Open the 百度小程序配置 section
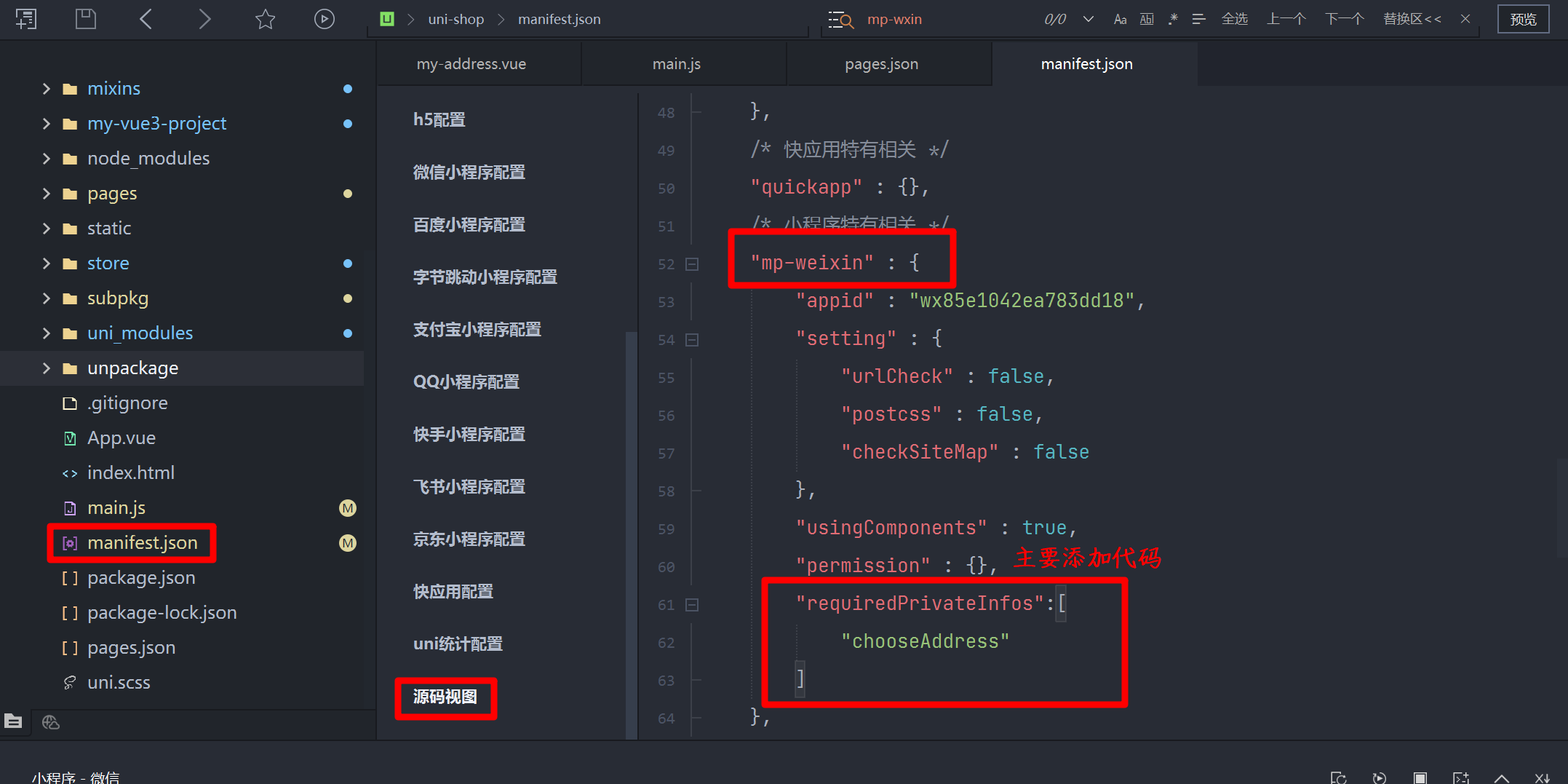 click(x=469, y=225)
